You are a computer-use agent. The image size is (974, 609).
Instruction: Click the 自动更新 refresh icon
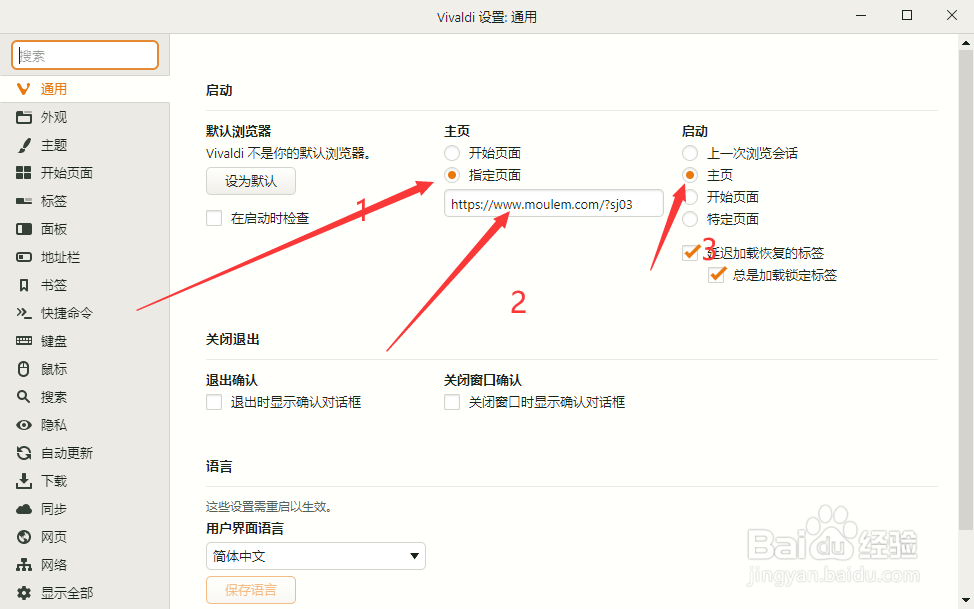point(24,453)
